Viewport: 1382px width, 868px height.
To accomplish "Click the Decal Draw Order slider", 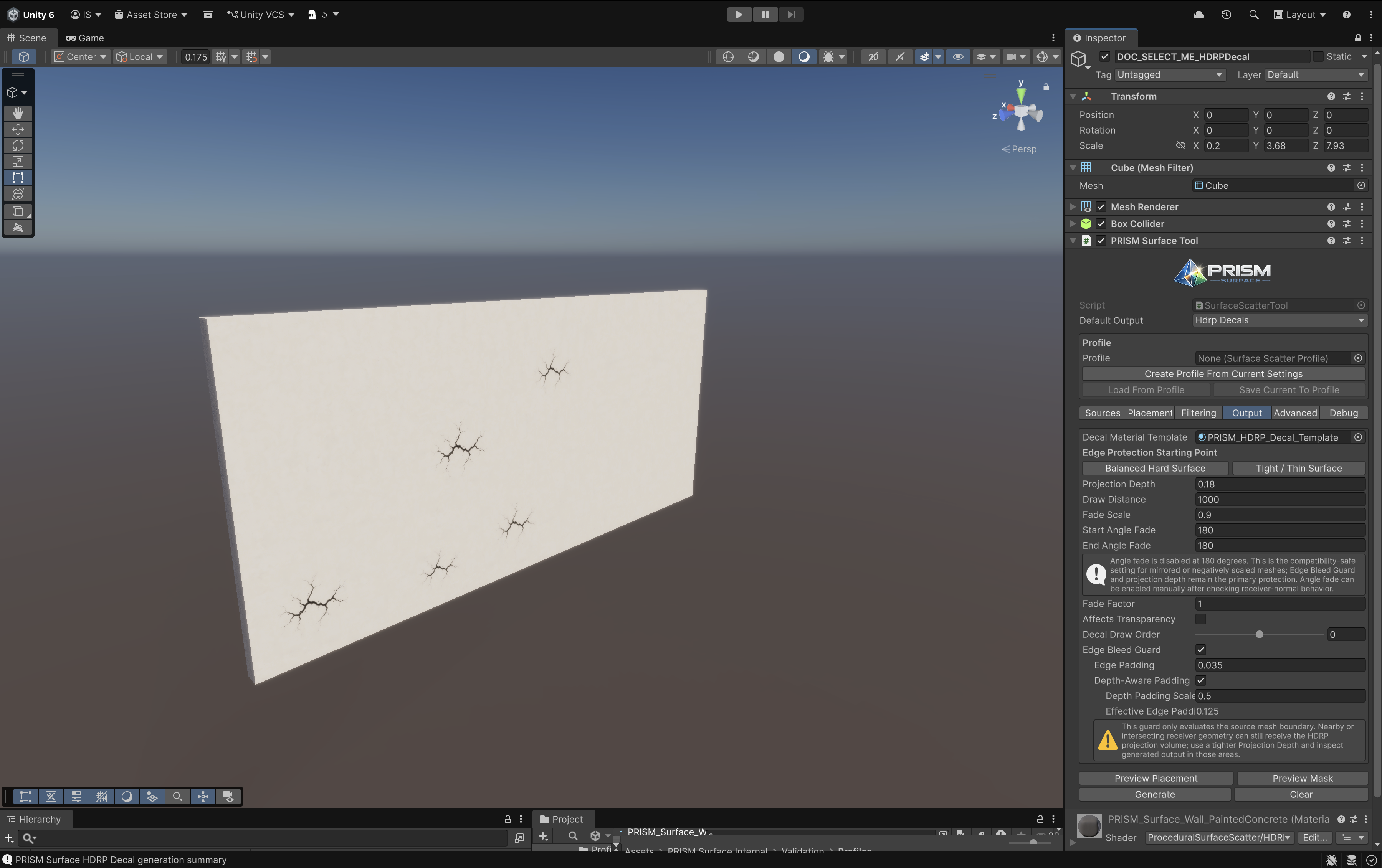I will 1259,635.
